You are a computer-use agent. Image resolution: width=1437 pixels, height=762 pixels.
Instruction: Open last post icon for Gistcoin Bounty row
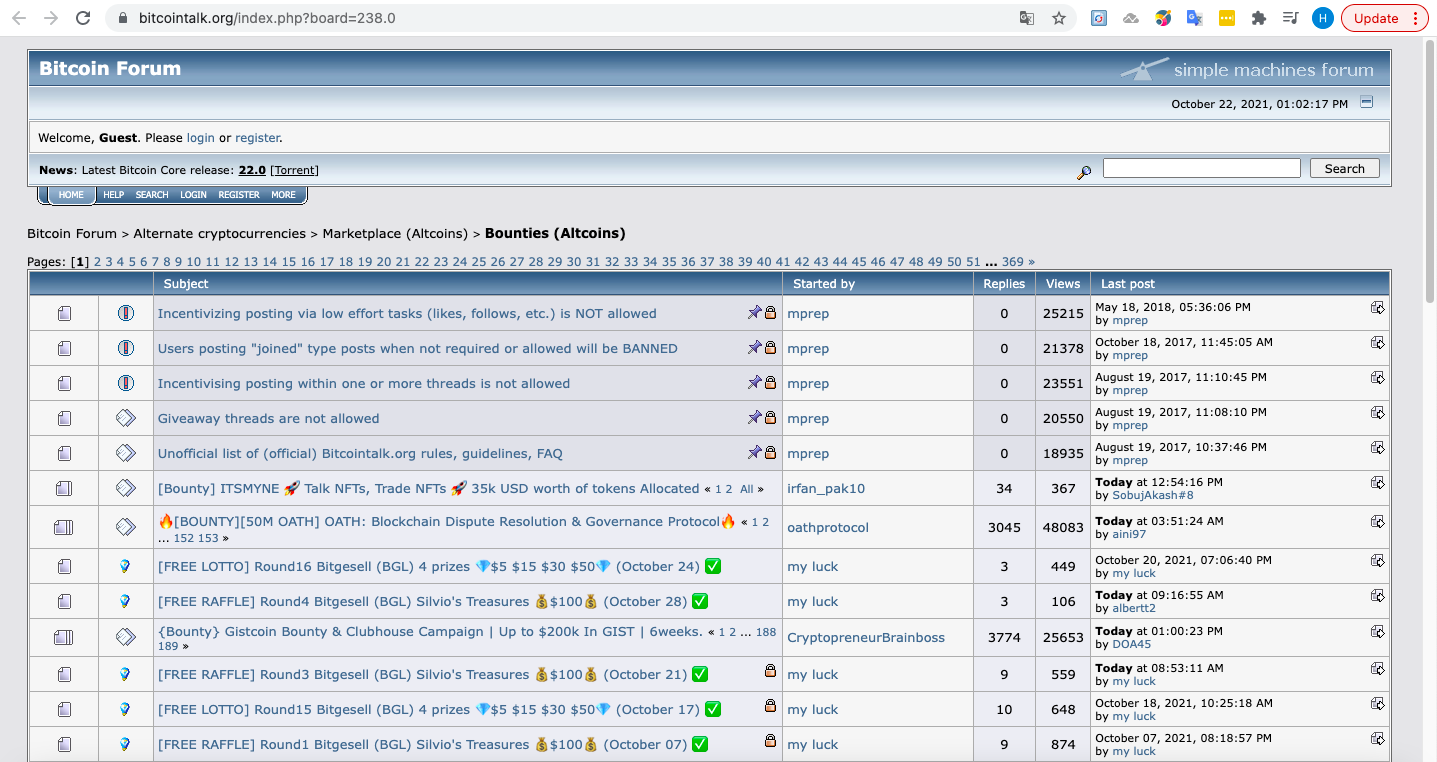(1378, 631)
